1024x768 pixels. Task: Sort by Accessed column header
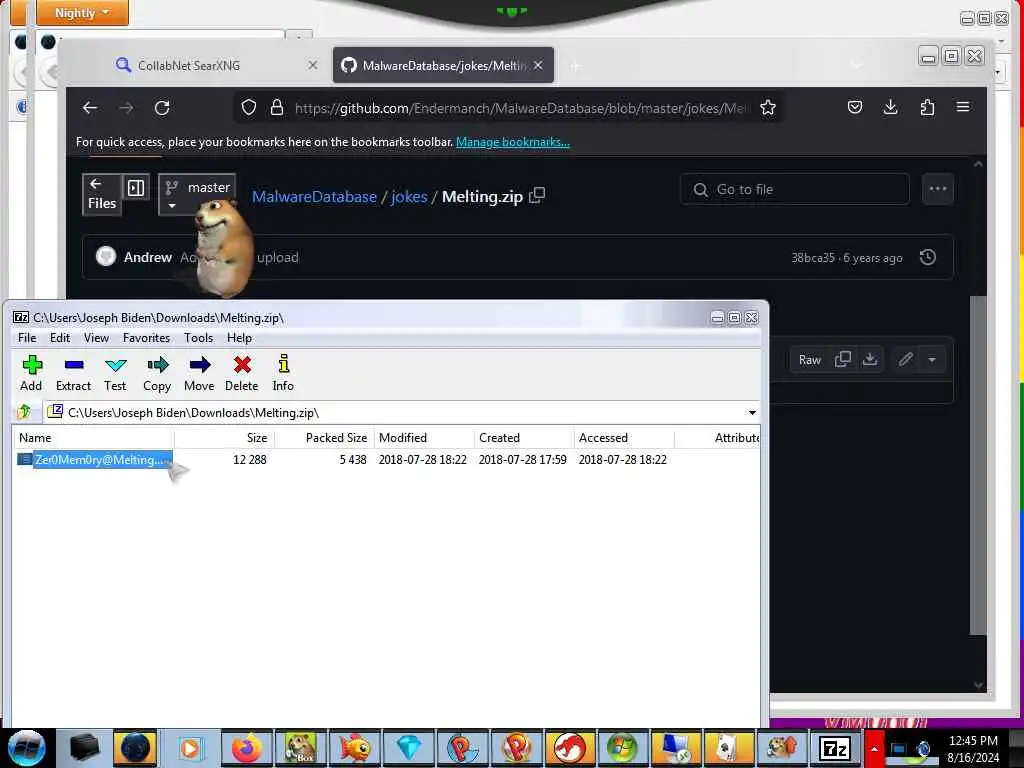tap(624, 438)
